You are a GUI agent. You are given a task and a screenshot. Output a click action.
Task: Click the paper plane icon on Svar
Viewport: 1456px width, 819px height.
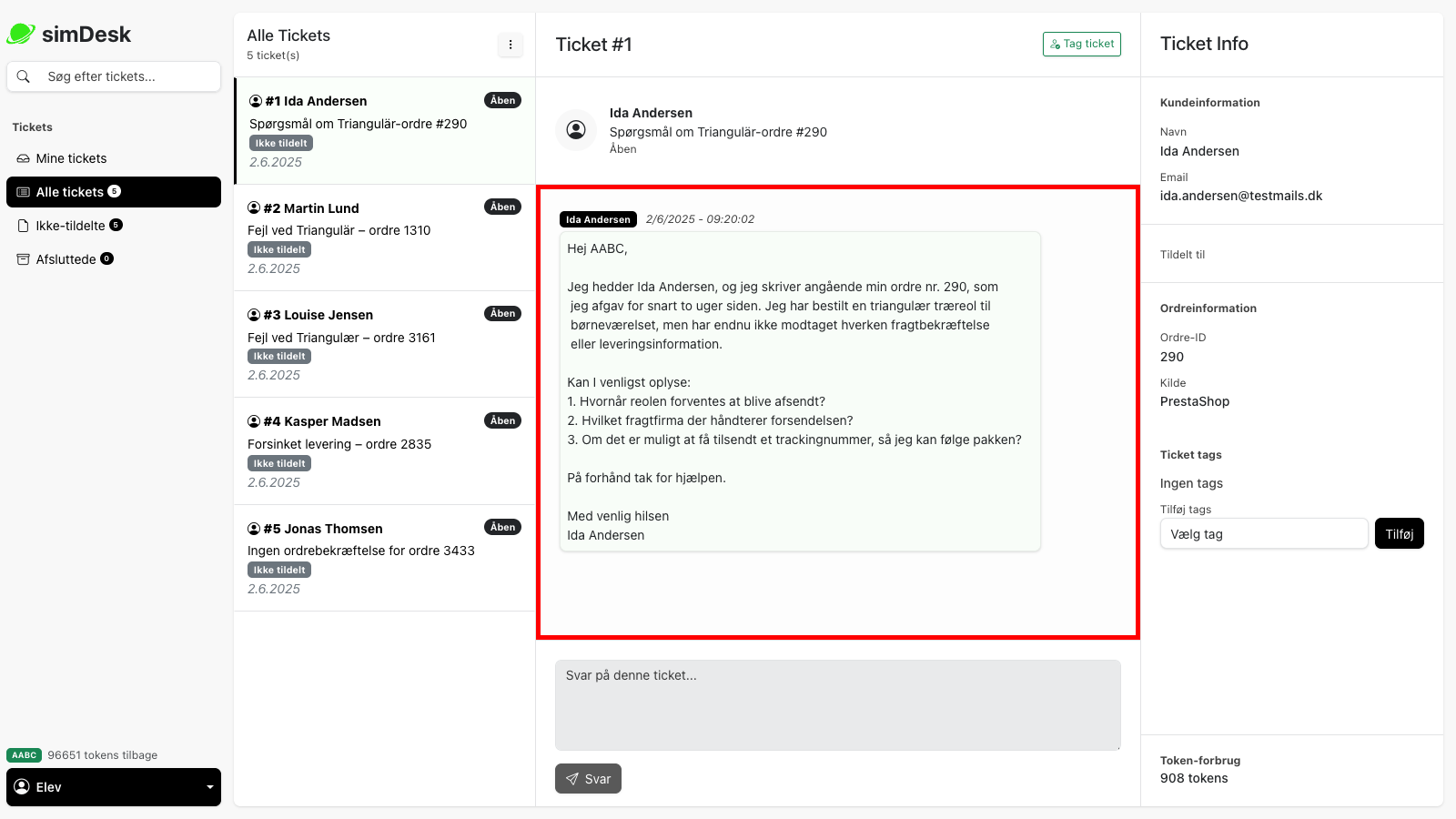pyautogui.click(x=572, y=779)
